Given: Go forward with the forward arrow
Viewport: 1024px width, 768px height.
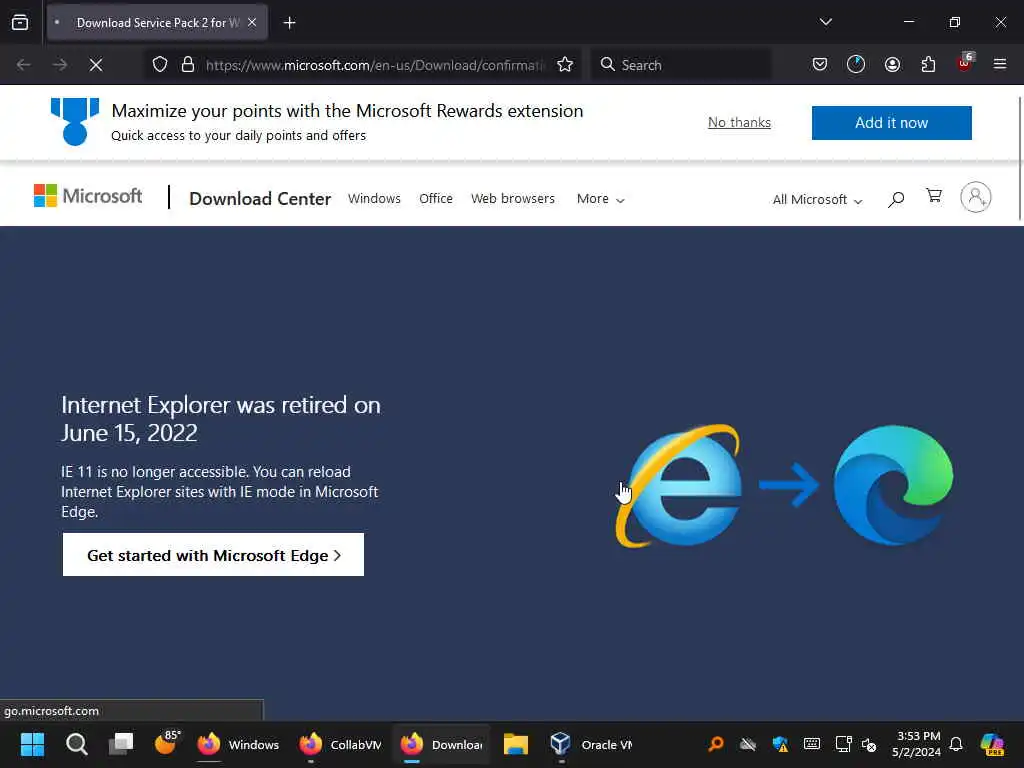Looking at the screenshot, I should point(60,65).
